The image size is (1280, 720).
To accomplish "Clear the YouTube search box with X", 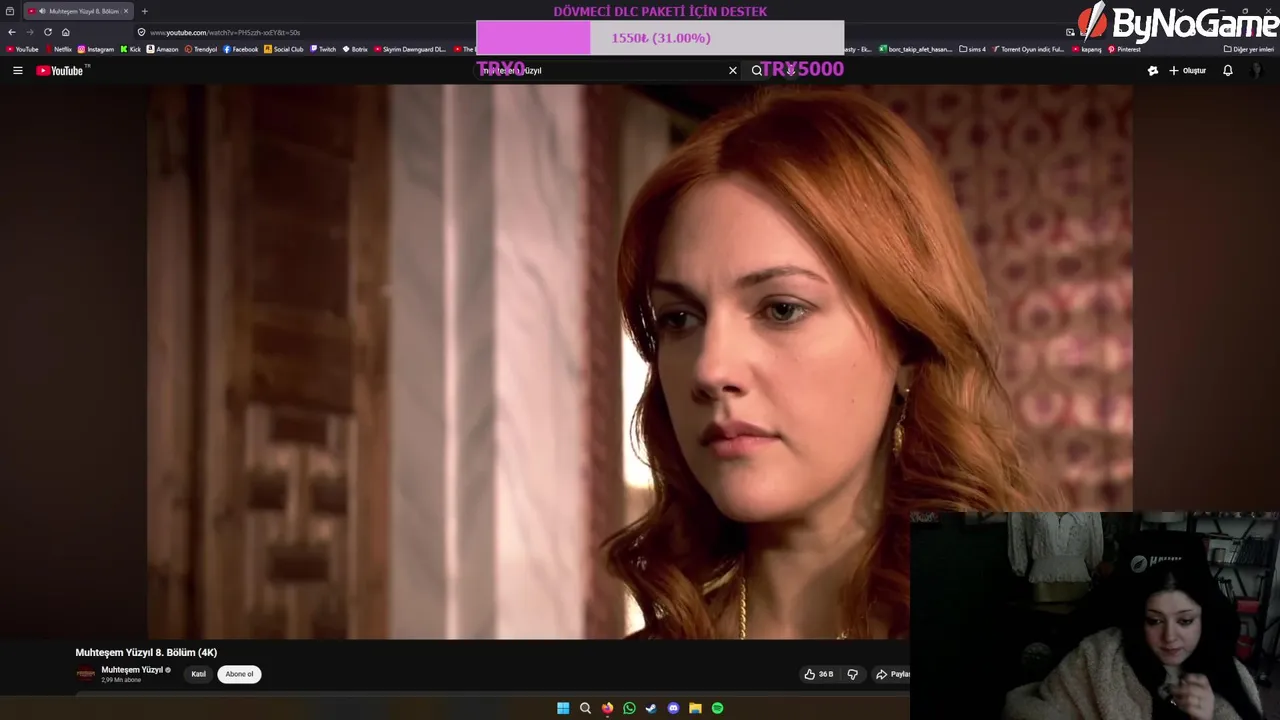I will [x=733, y=71].
